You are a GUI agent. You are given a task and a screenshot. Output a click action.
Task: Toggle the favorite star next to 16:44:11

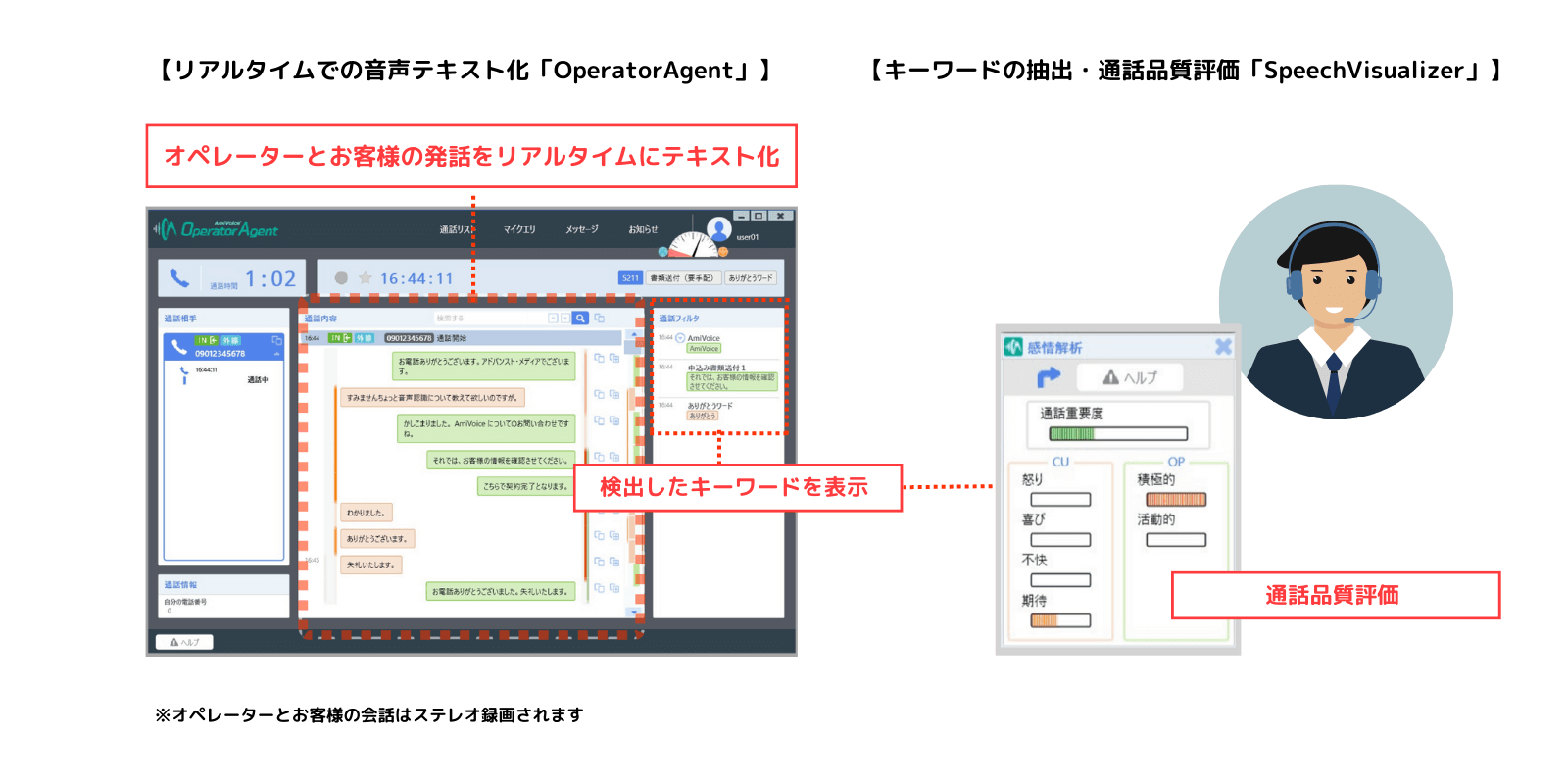365,278
